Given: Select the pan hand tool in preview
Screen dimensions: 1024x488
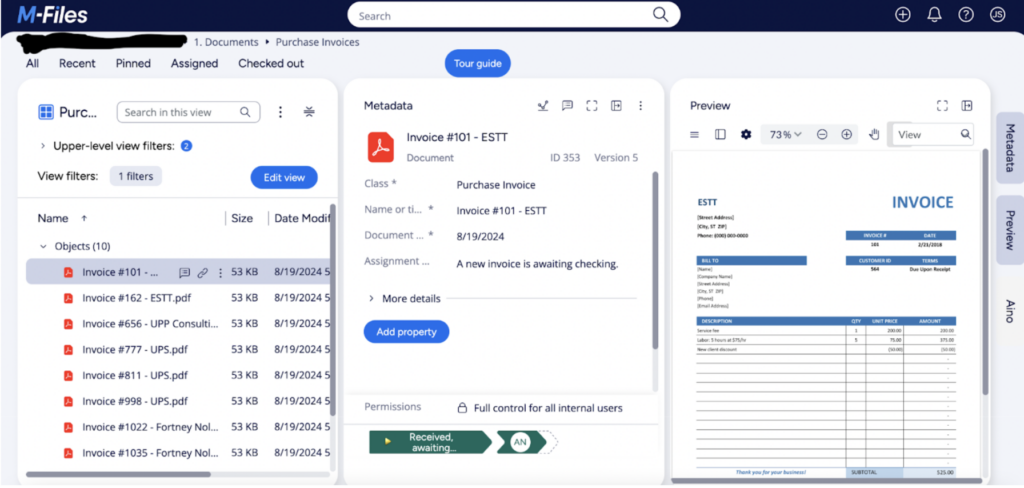Looking at the screenshot, I should point(874,135).
